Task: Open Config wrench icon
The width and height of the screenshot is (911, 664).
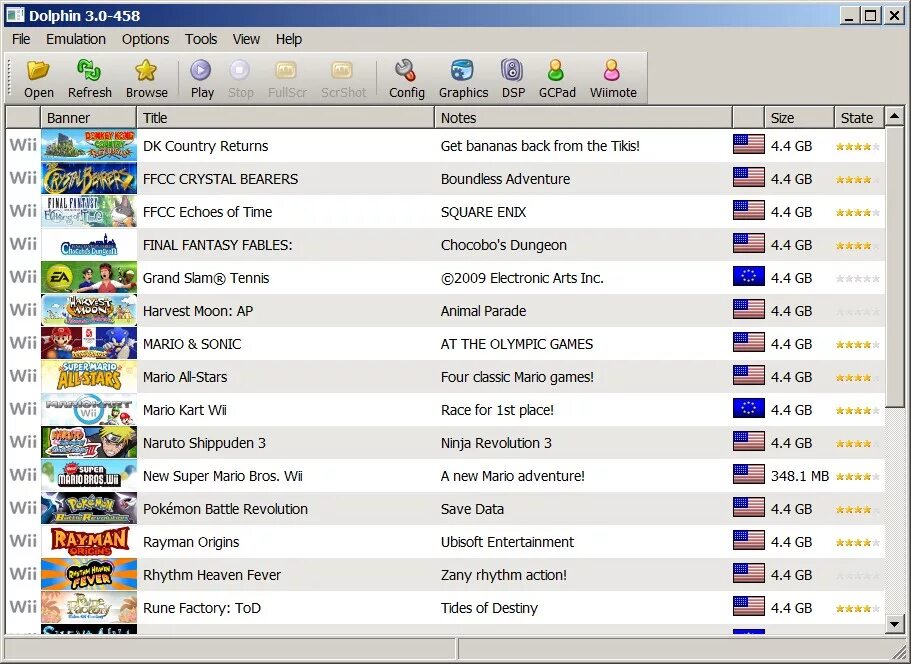Action: pos(406,71)
